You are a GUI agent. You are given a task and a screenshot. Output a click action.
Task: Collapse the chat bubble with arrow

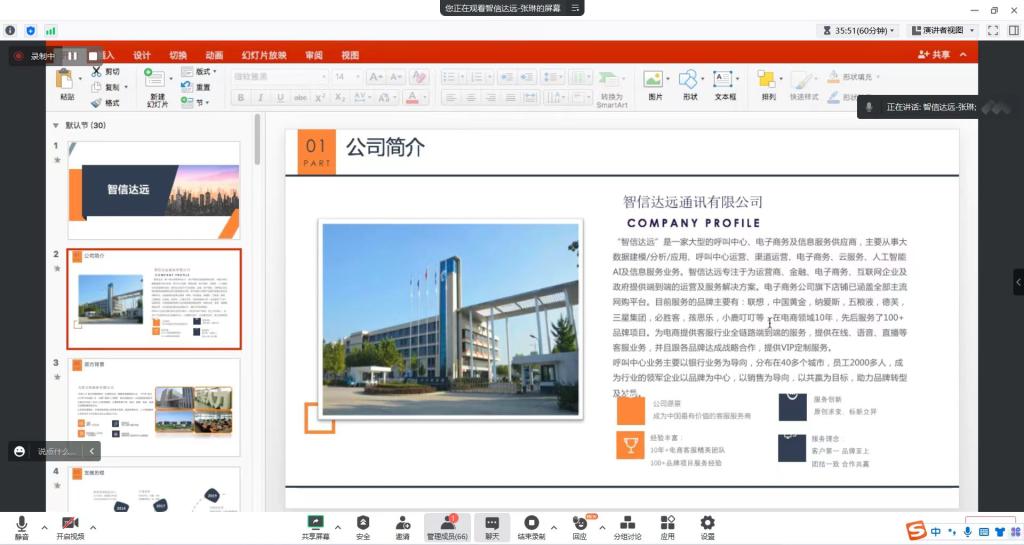point(92,451)
